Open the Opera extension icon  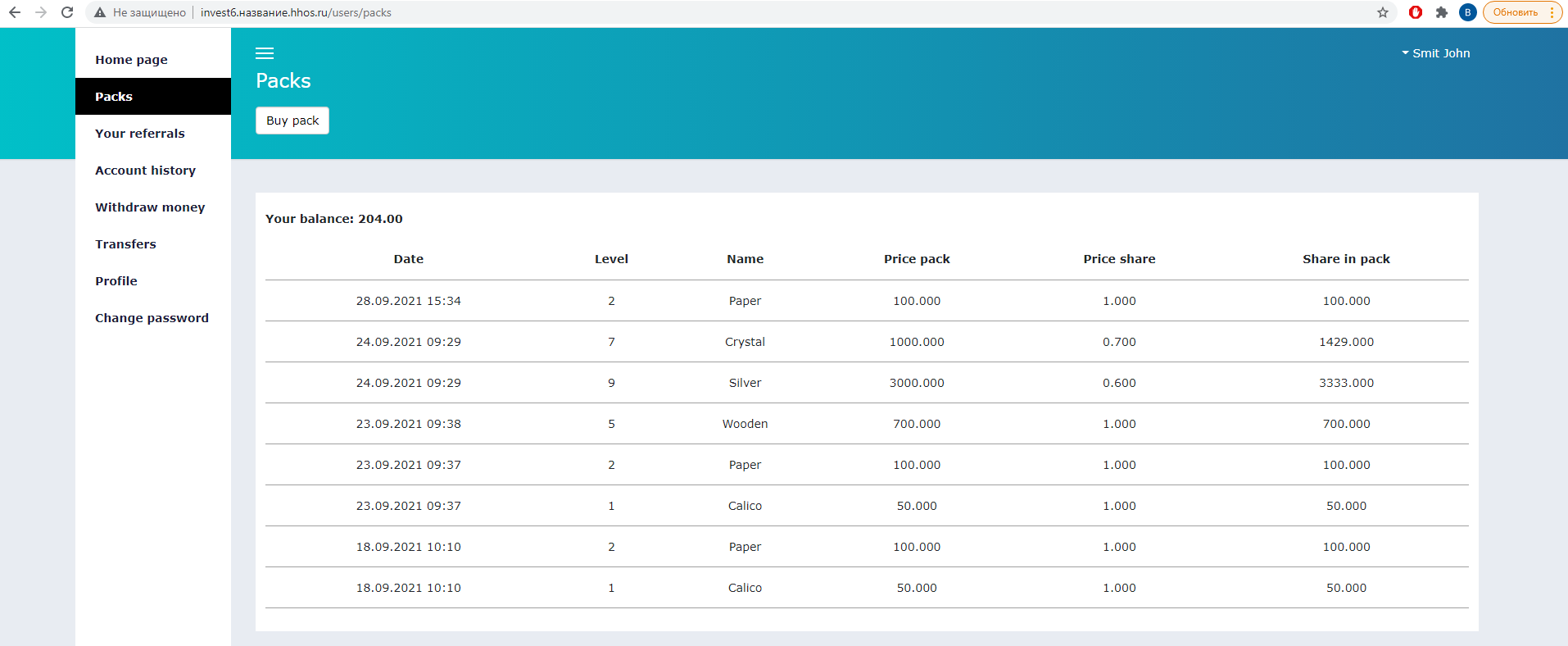click(x=1416, y=12)
